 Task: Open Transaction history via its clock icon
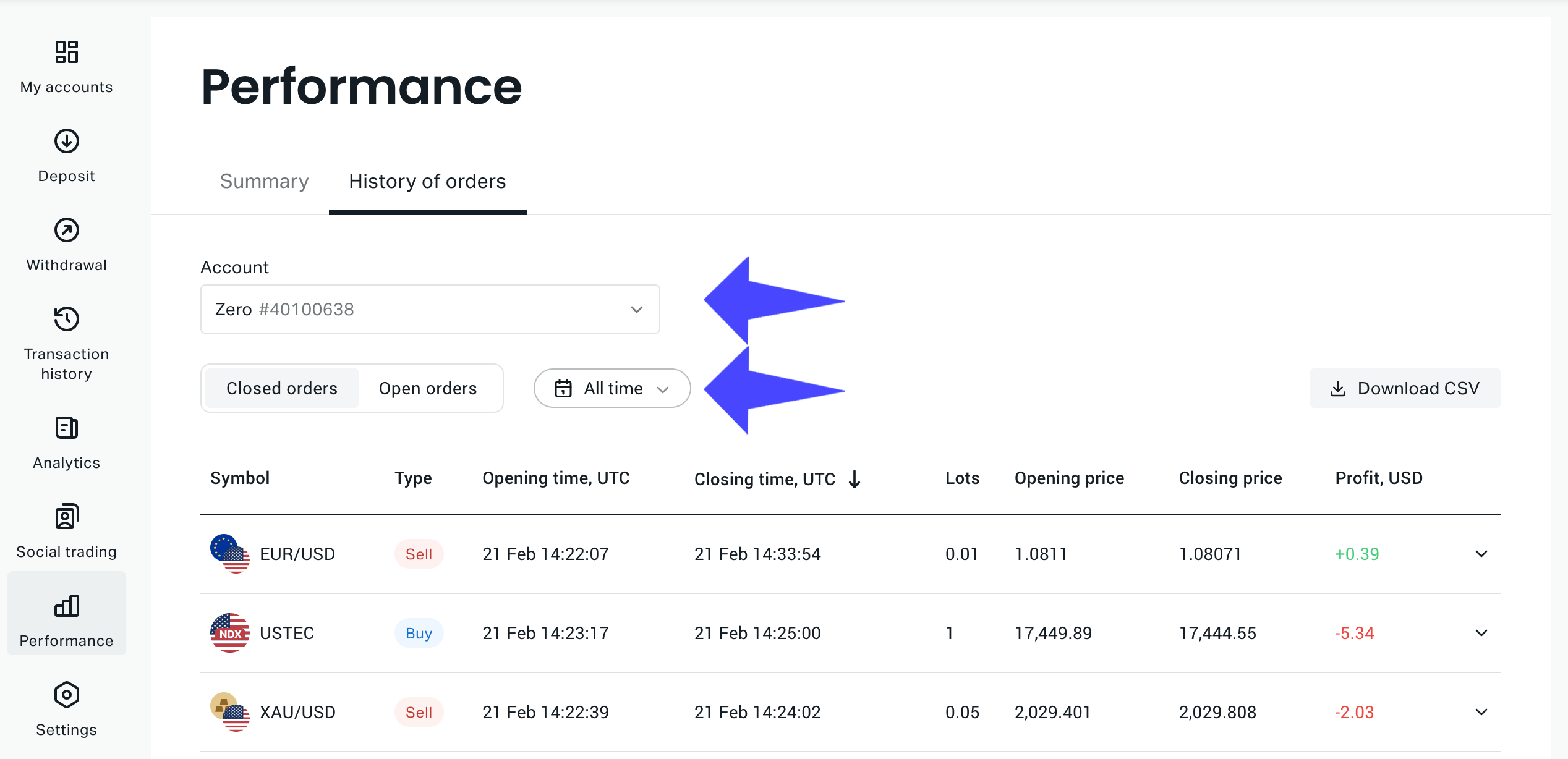(66, 319)
